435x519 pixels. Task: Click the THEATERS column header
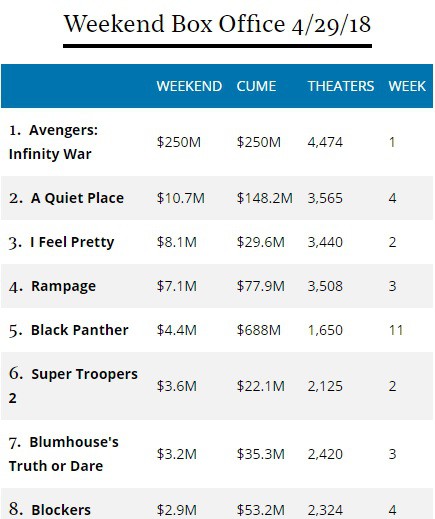click(341, 86)
